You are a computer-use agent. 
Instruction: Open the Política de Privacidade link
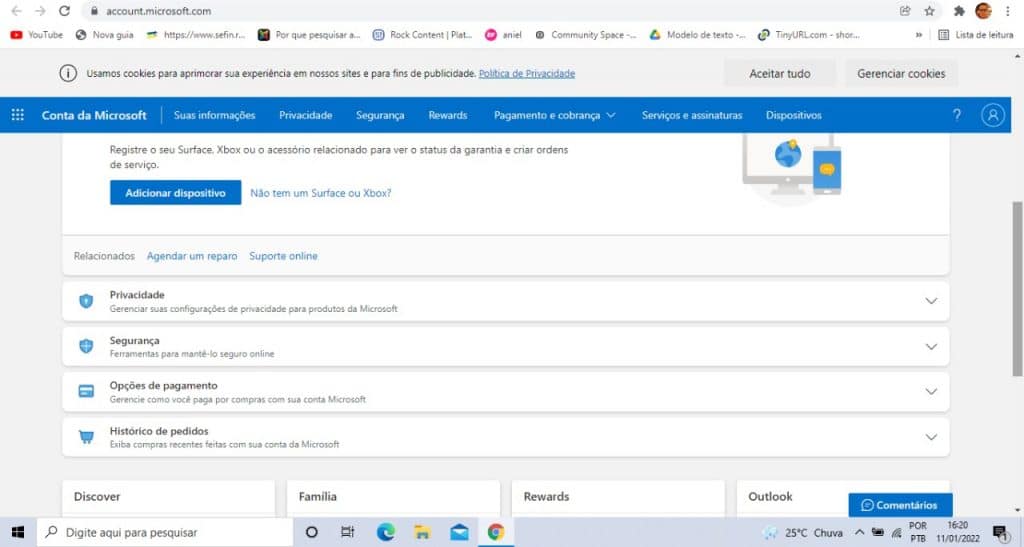click(527, 74)
